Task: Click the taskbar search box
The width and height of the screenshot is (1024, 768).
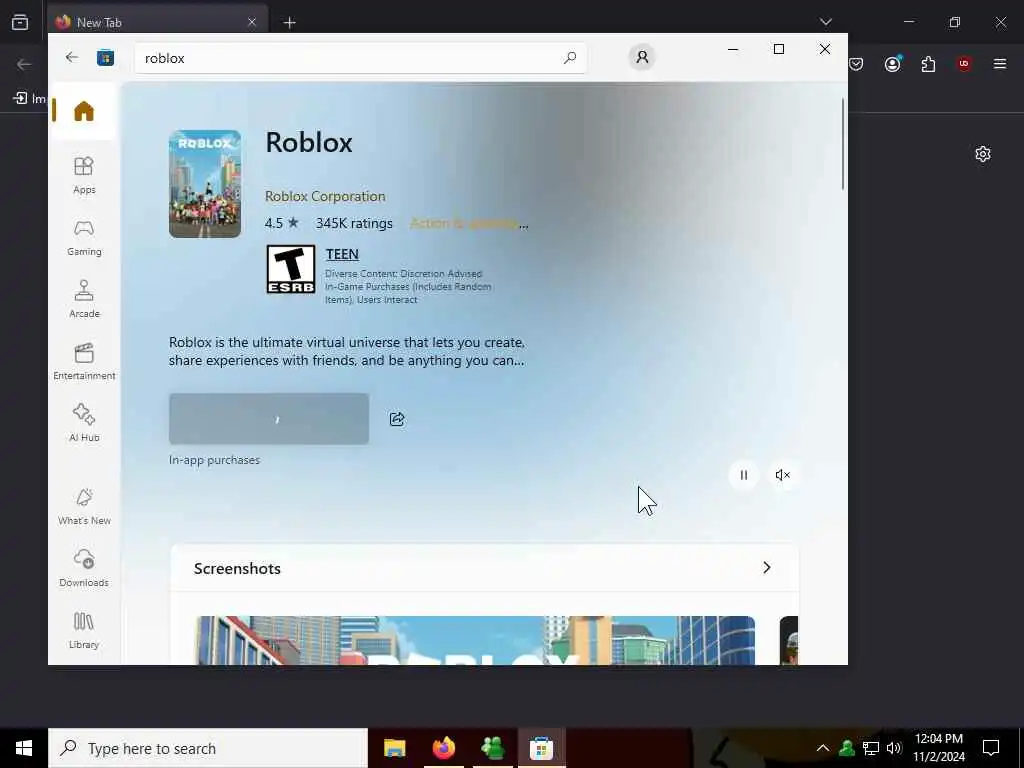Action: tap(208, 748)
